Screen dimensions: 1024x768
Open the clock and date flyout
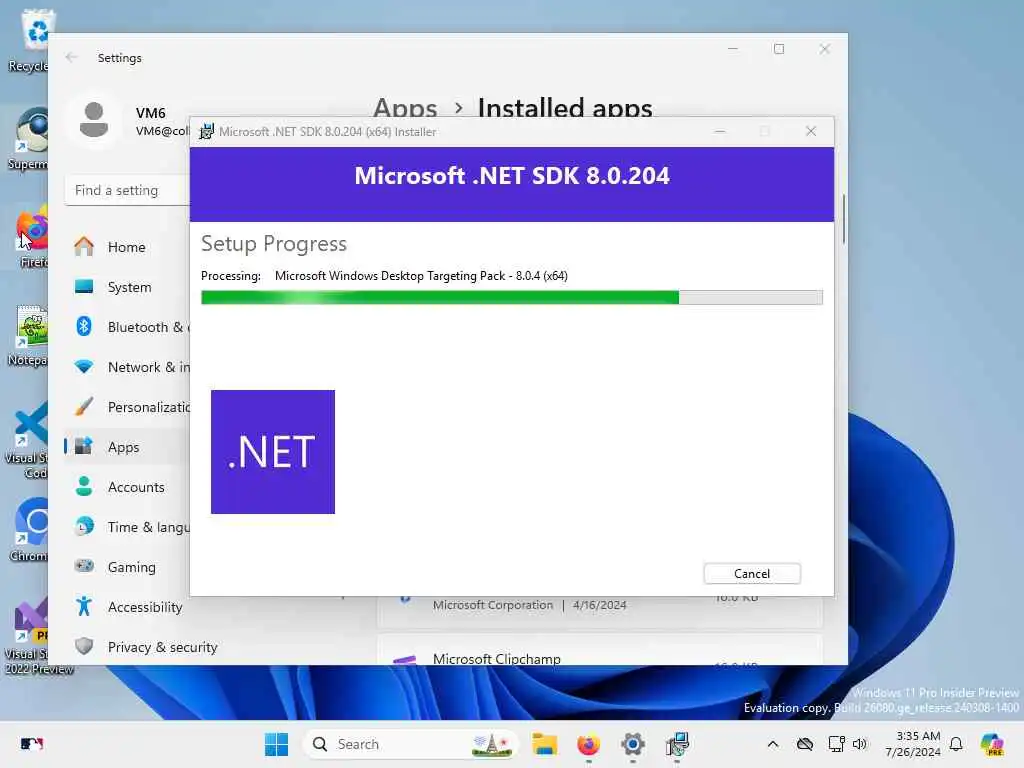click(x=913, y=744)
